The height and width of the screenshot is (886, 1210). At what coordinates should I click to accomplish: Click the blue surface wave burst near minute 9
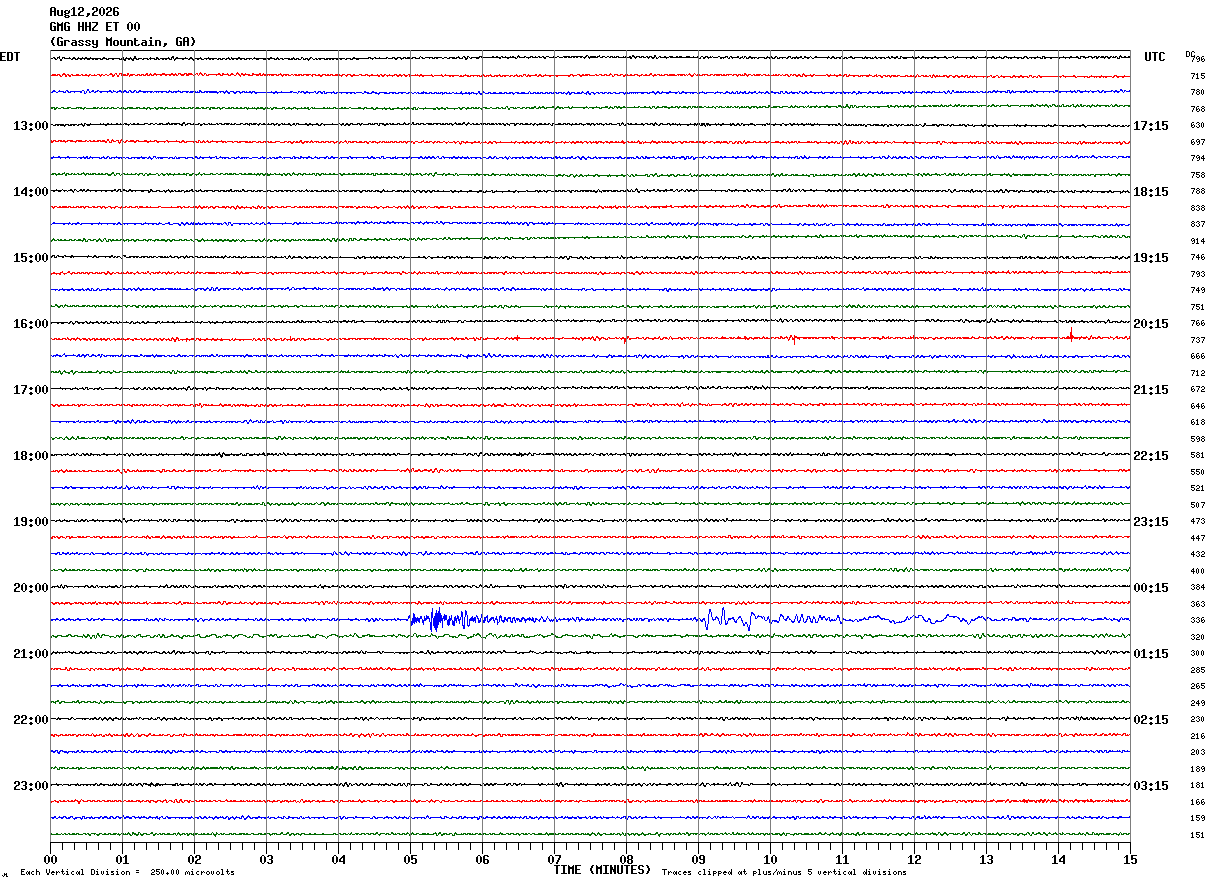[x=727, y=619]
